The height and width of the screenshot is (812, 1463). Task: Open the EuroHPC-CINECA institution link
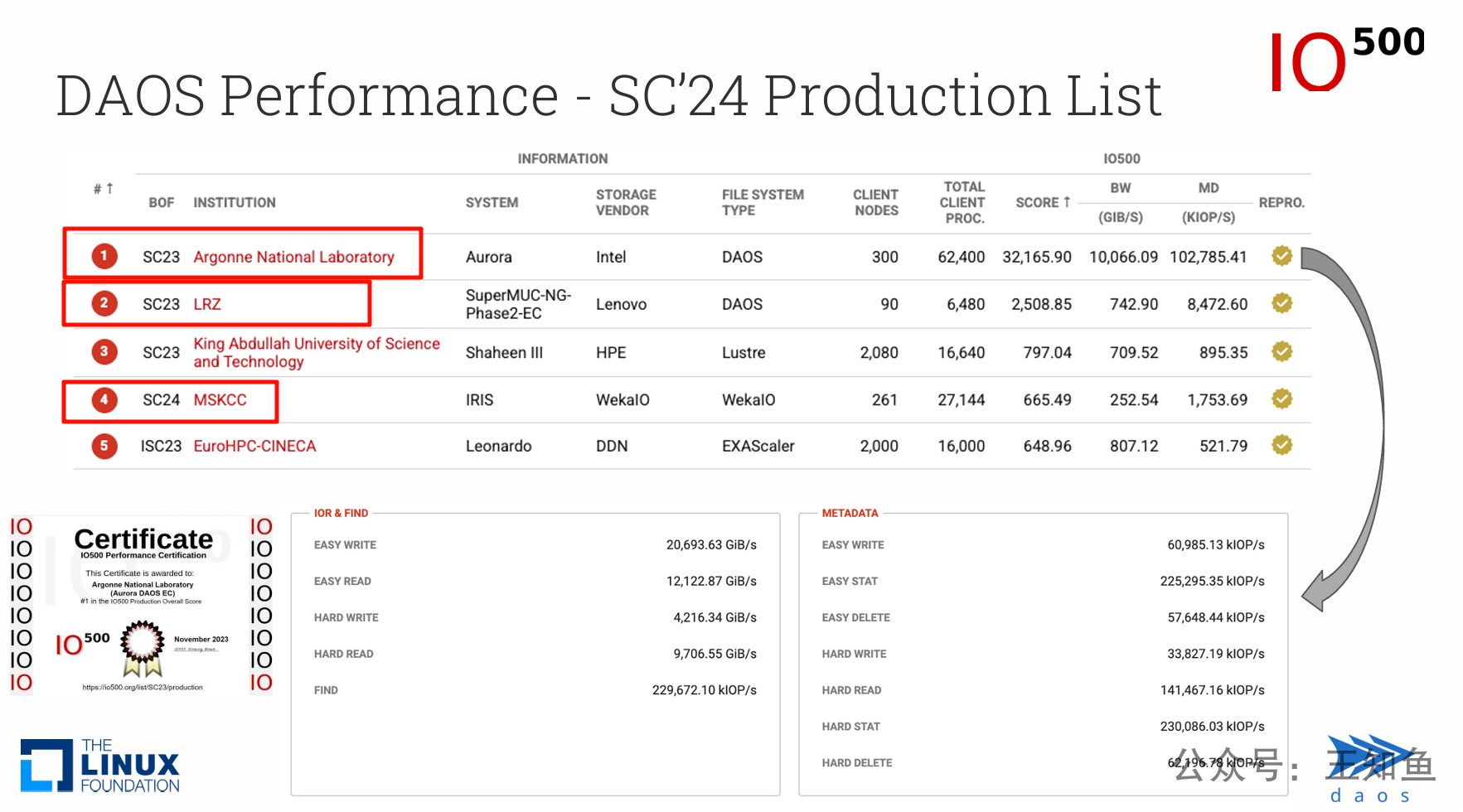pyautogui.click(x=254, y=446)
